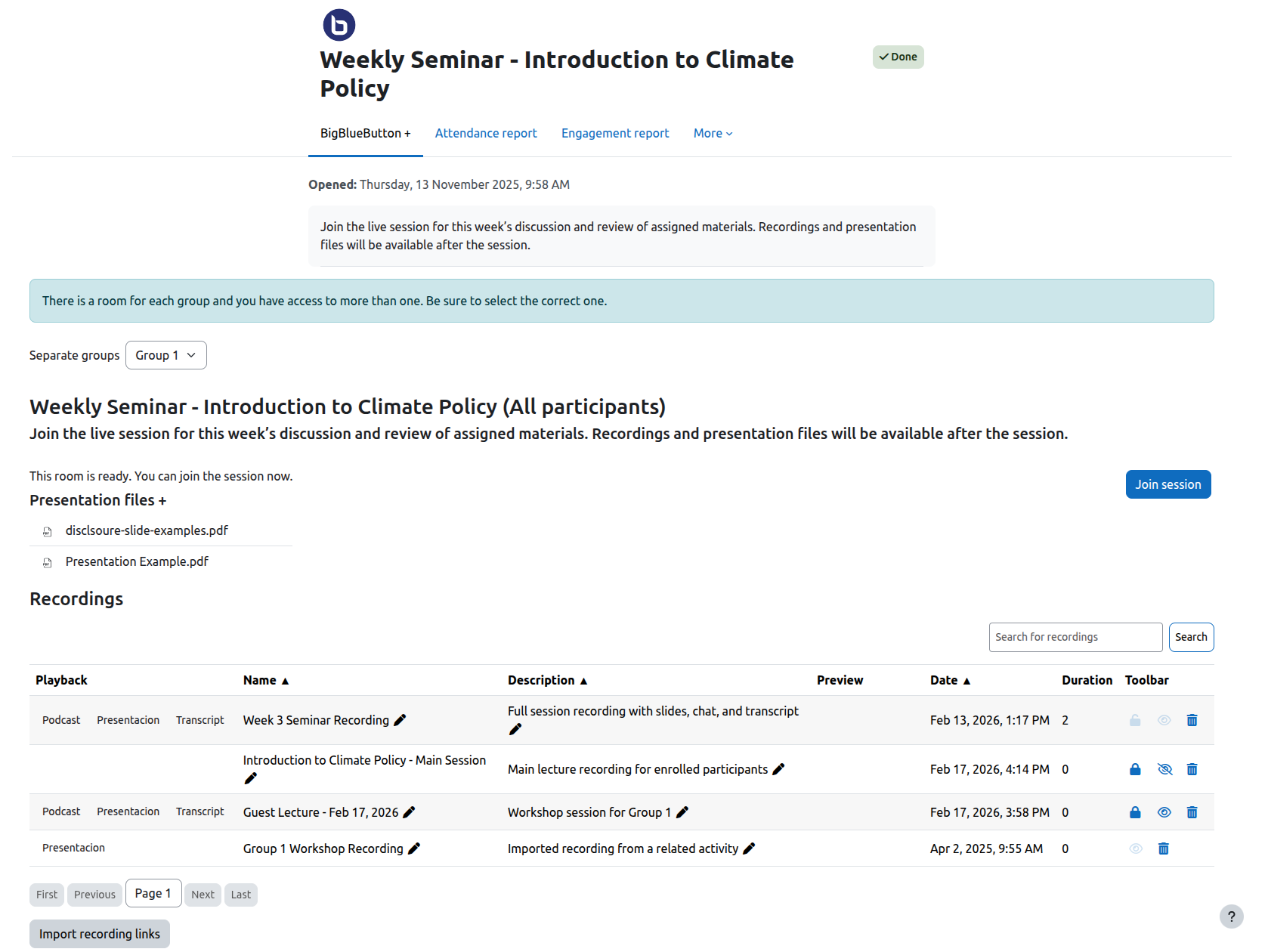Toggle the Done completion badge
This screenshot has width=1268, height=952.
point(898,57)
